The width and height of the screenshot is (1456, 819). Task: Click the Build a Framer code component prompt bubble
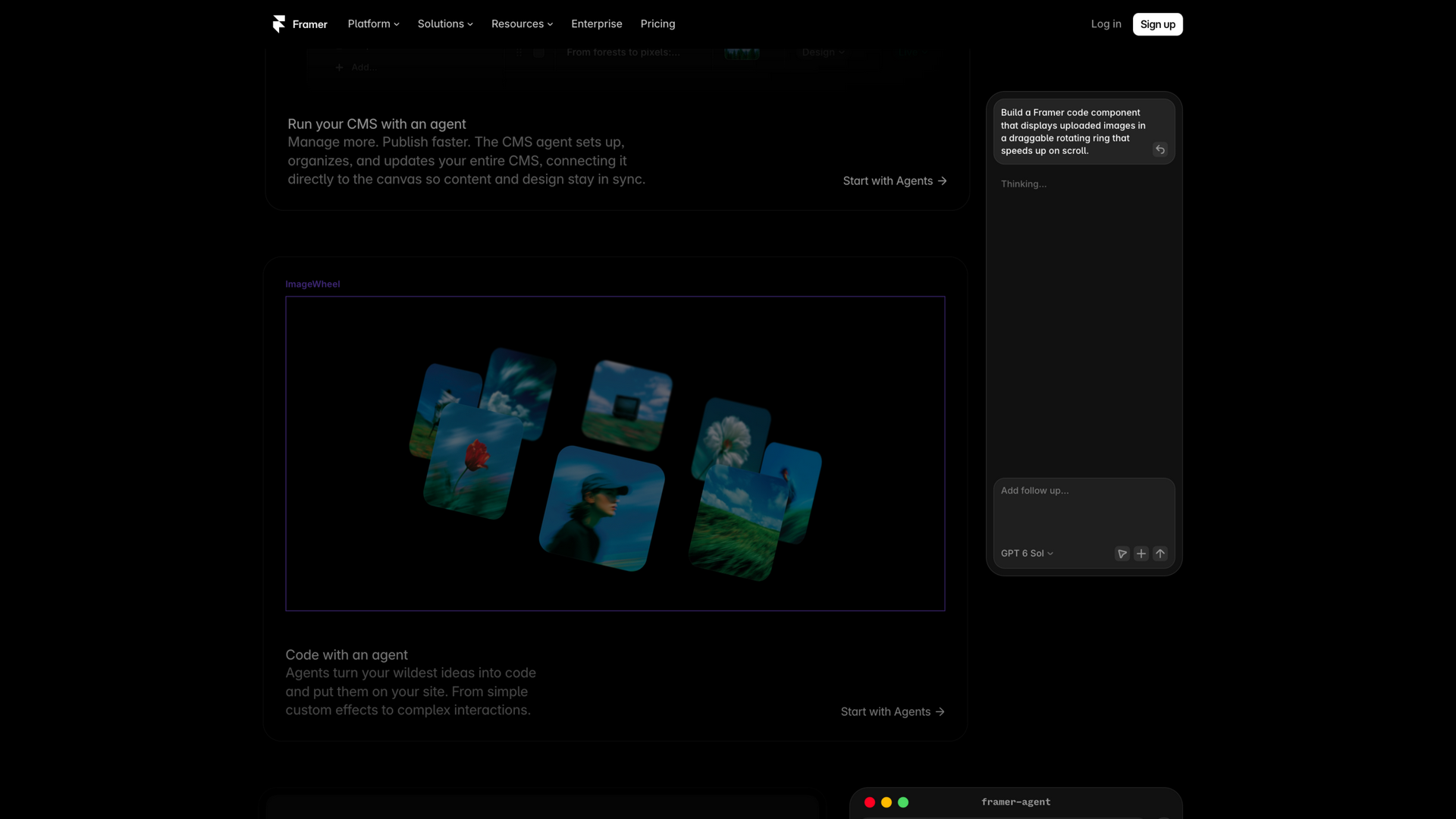point(1084,132)
